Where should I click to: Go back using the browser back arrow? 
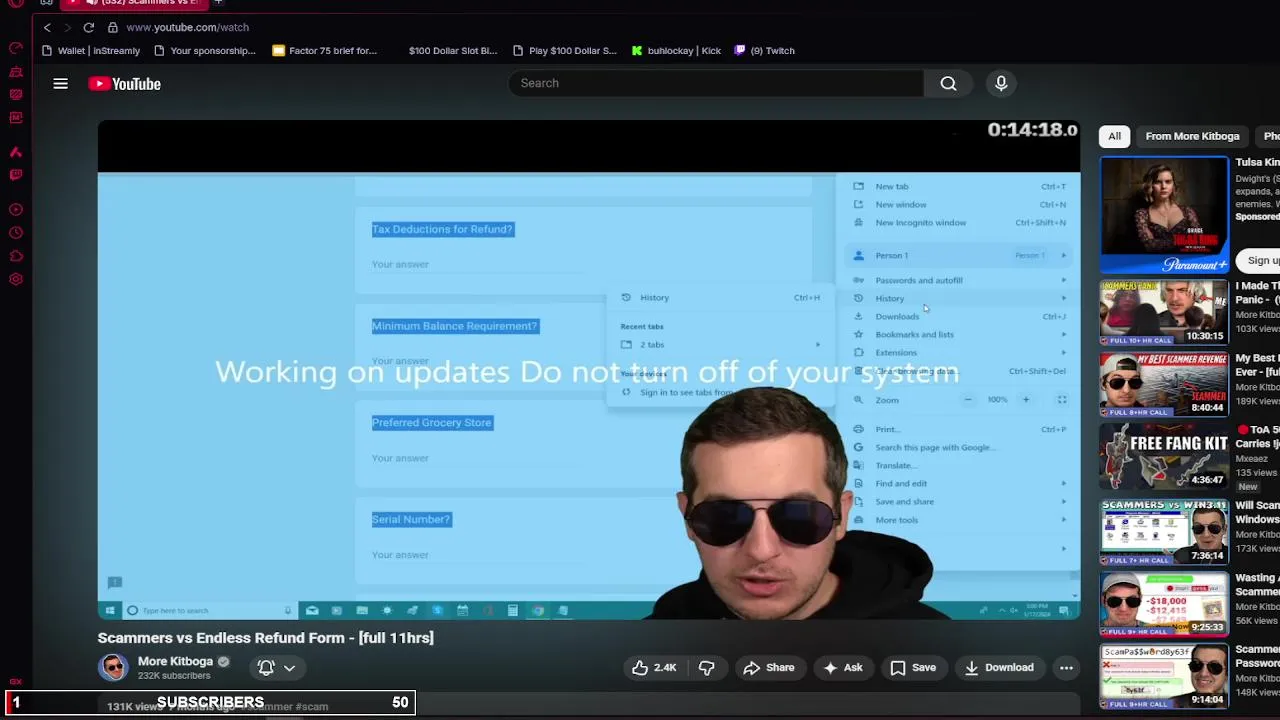click(x=47, y=27)
